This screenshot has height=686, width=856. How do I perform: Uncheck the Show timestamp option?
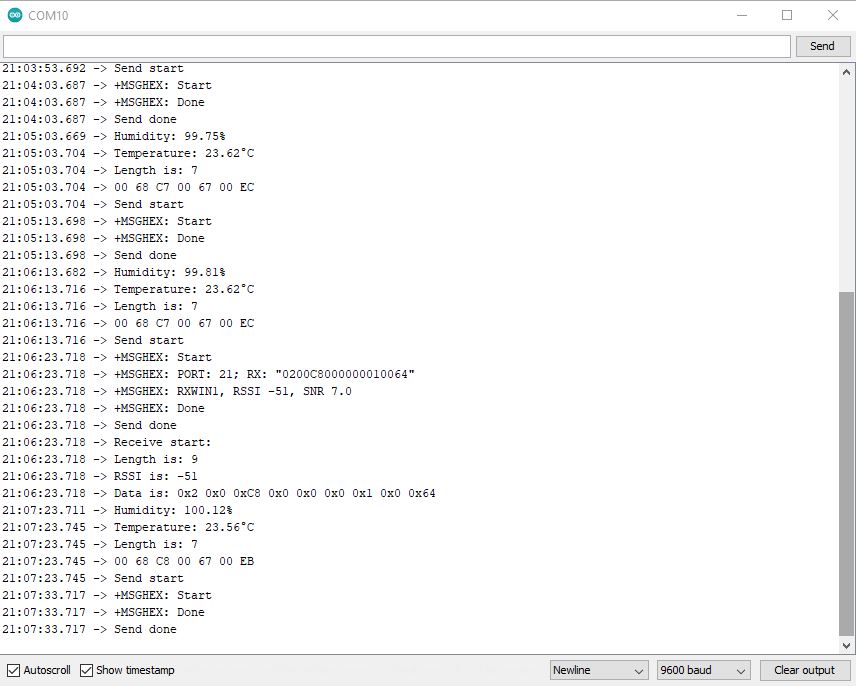[87, 670]
